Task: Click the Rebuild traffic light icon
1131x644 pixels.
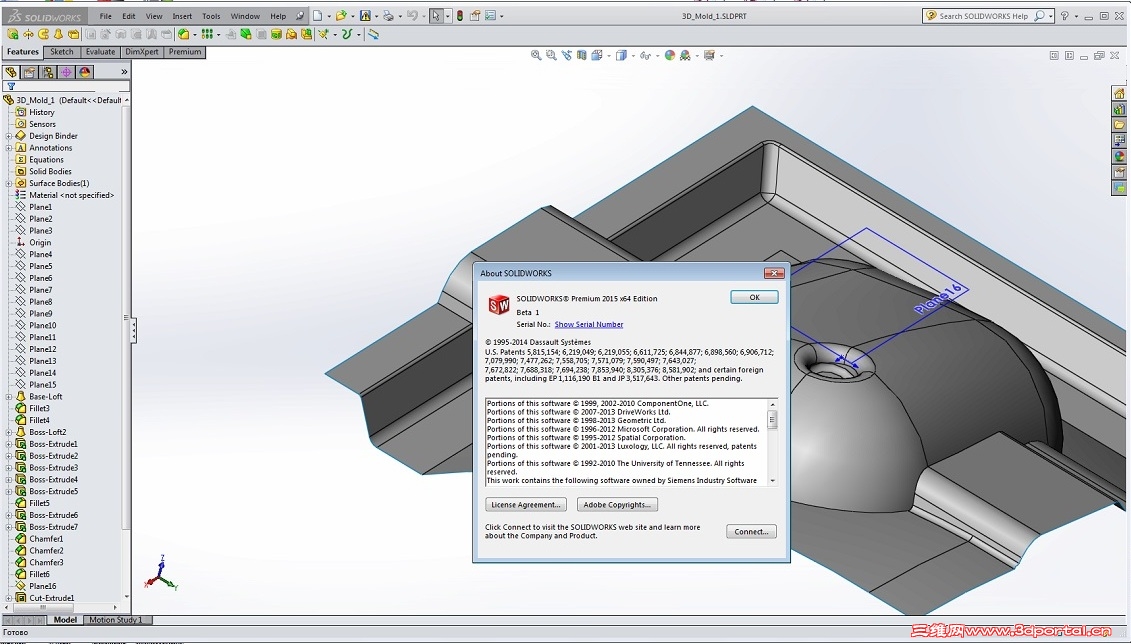Action: pos(459,16)
